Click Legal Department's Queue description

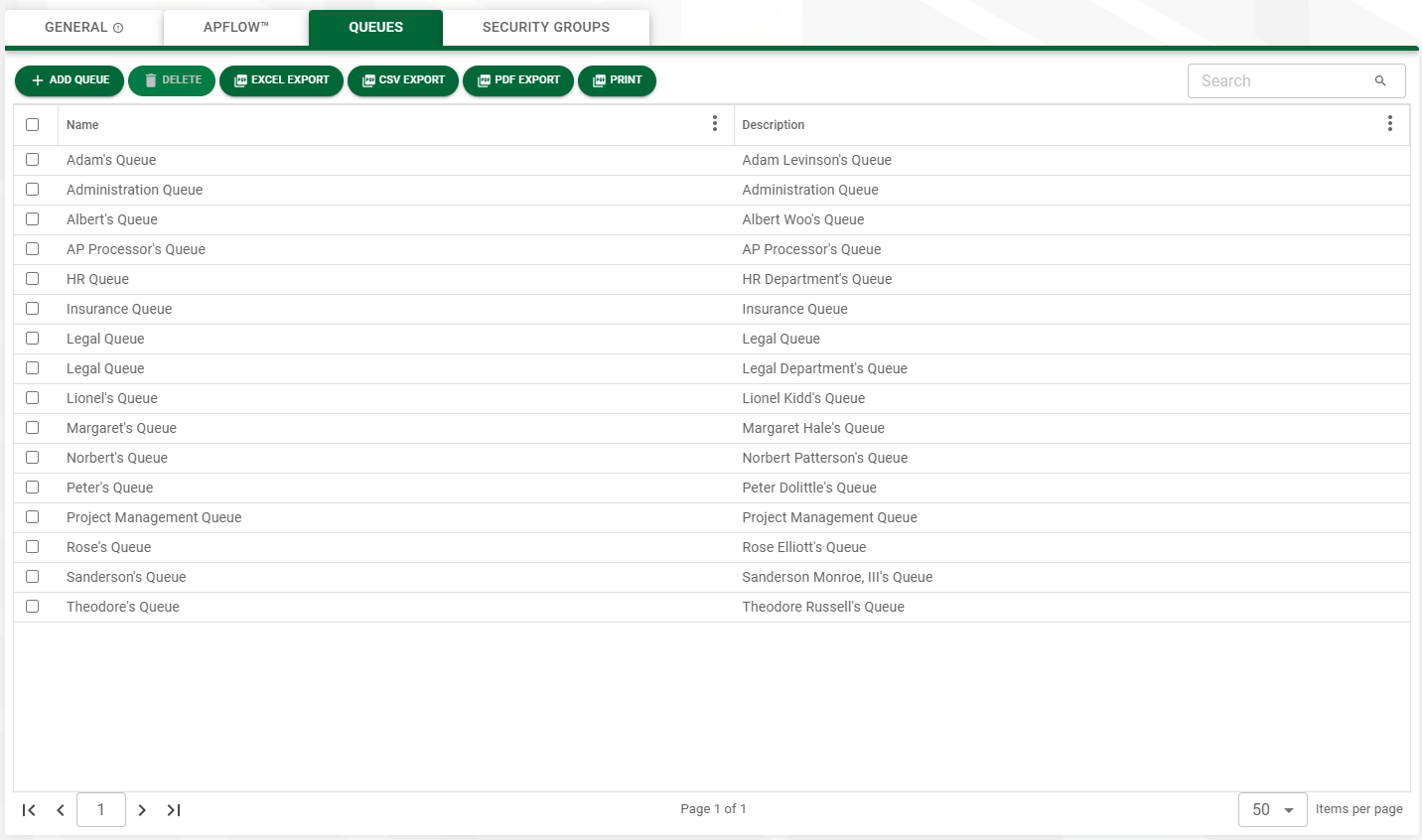tap(825, 368)
